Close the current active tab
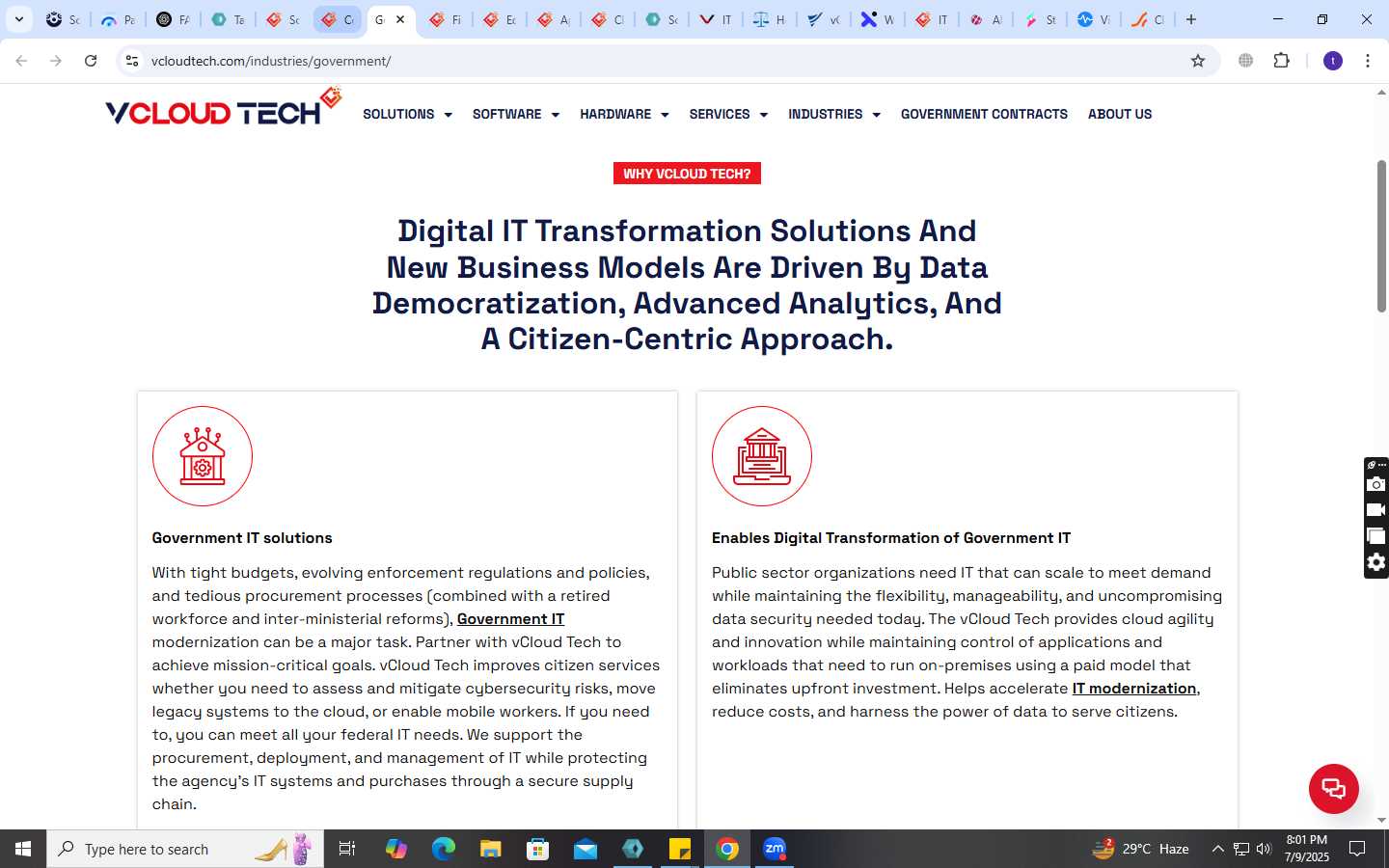 coord(400,19)
